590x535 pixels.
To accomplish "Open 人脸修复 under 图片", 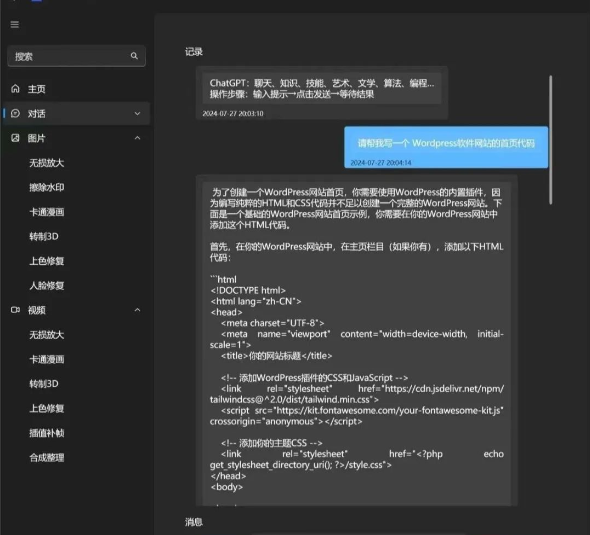I will pyautogui.click(x=47, y=286).
